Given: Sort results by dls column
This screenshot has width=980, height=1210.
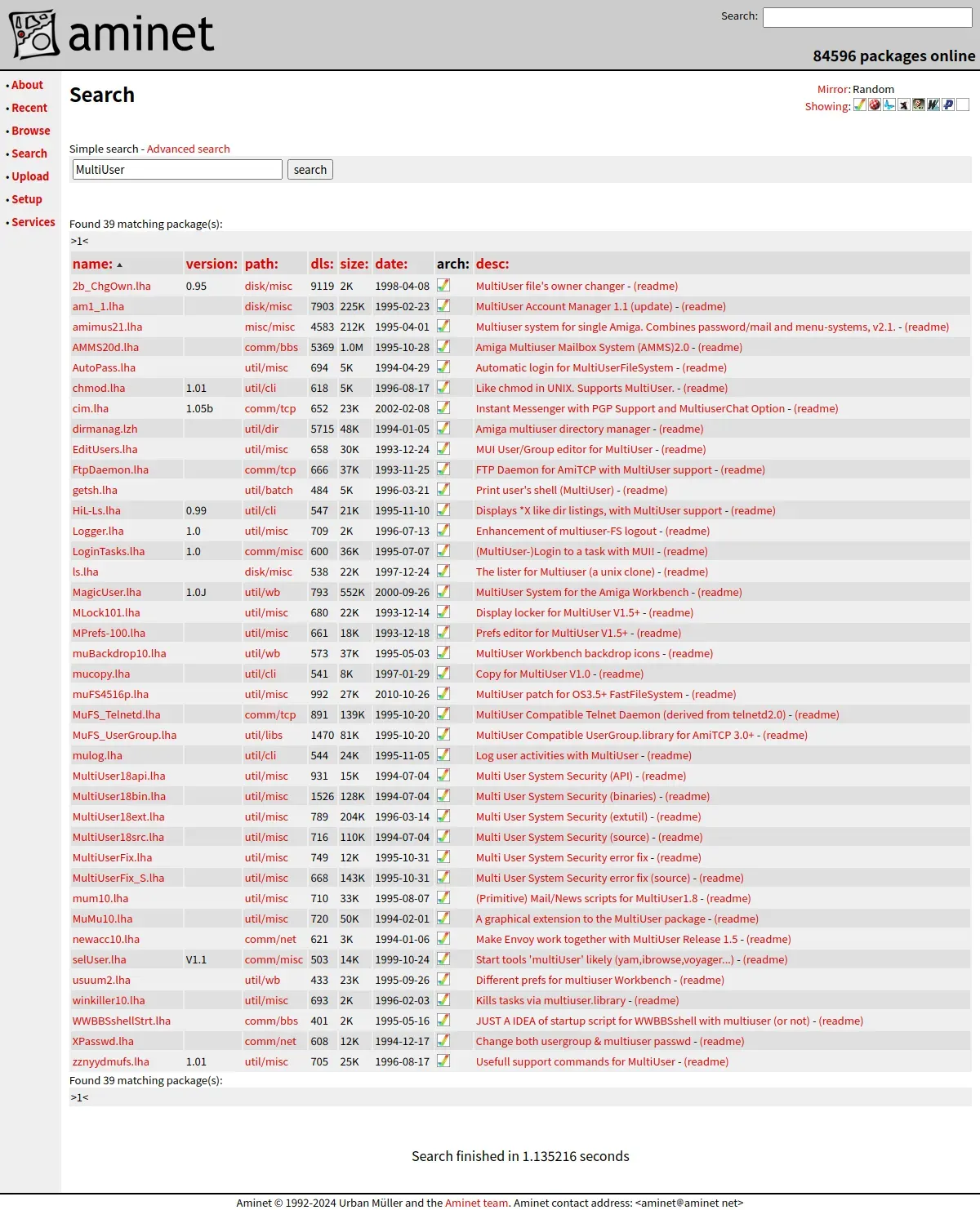Looking at the screenshot, I should point(322,264).
